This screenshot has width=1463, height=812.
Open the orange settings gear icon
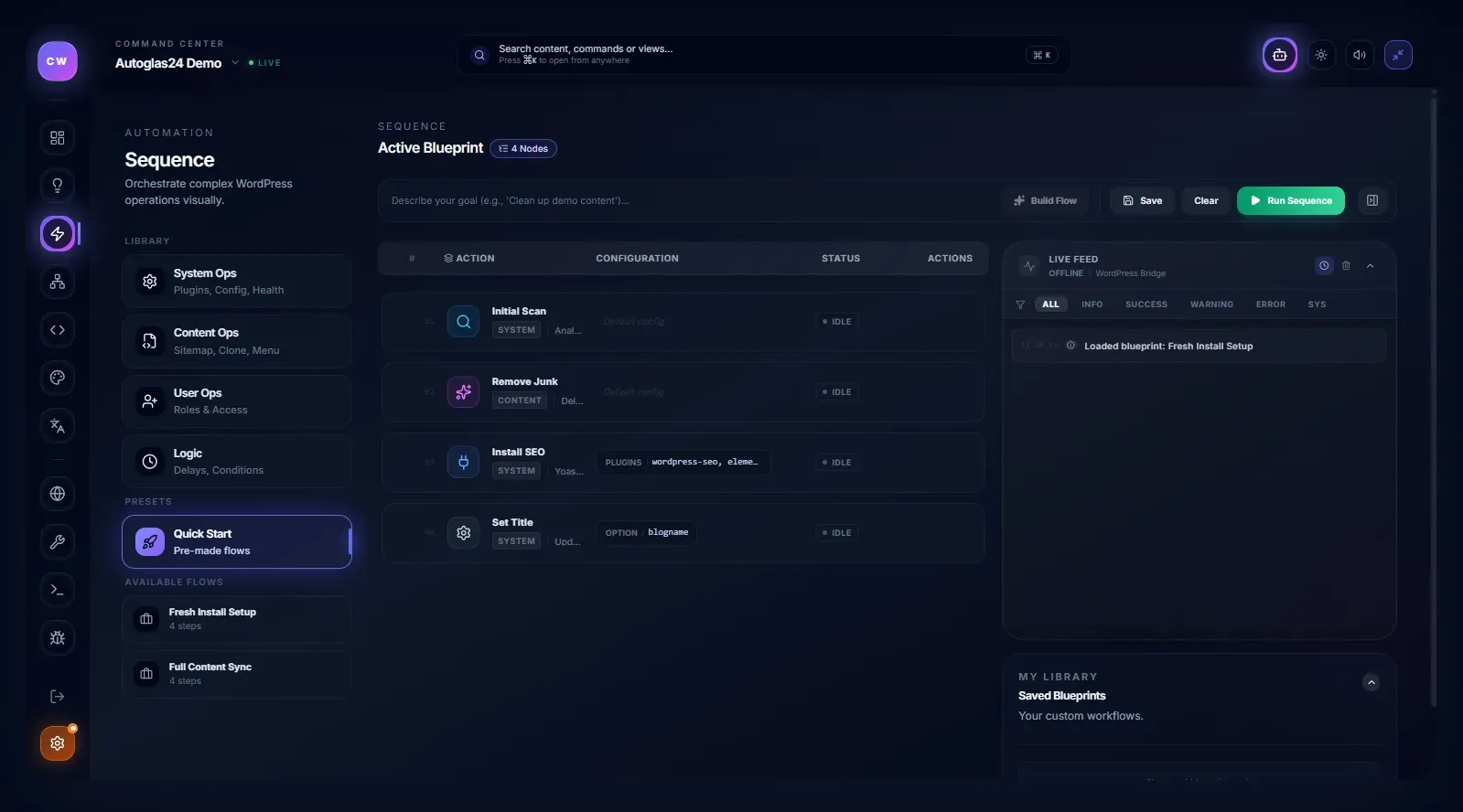click(x=58, y=743)
